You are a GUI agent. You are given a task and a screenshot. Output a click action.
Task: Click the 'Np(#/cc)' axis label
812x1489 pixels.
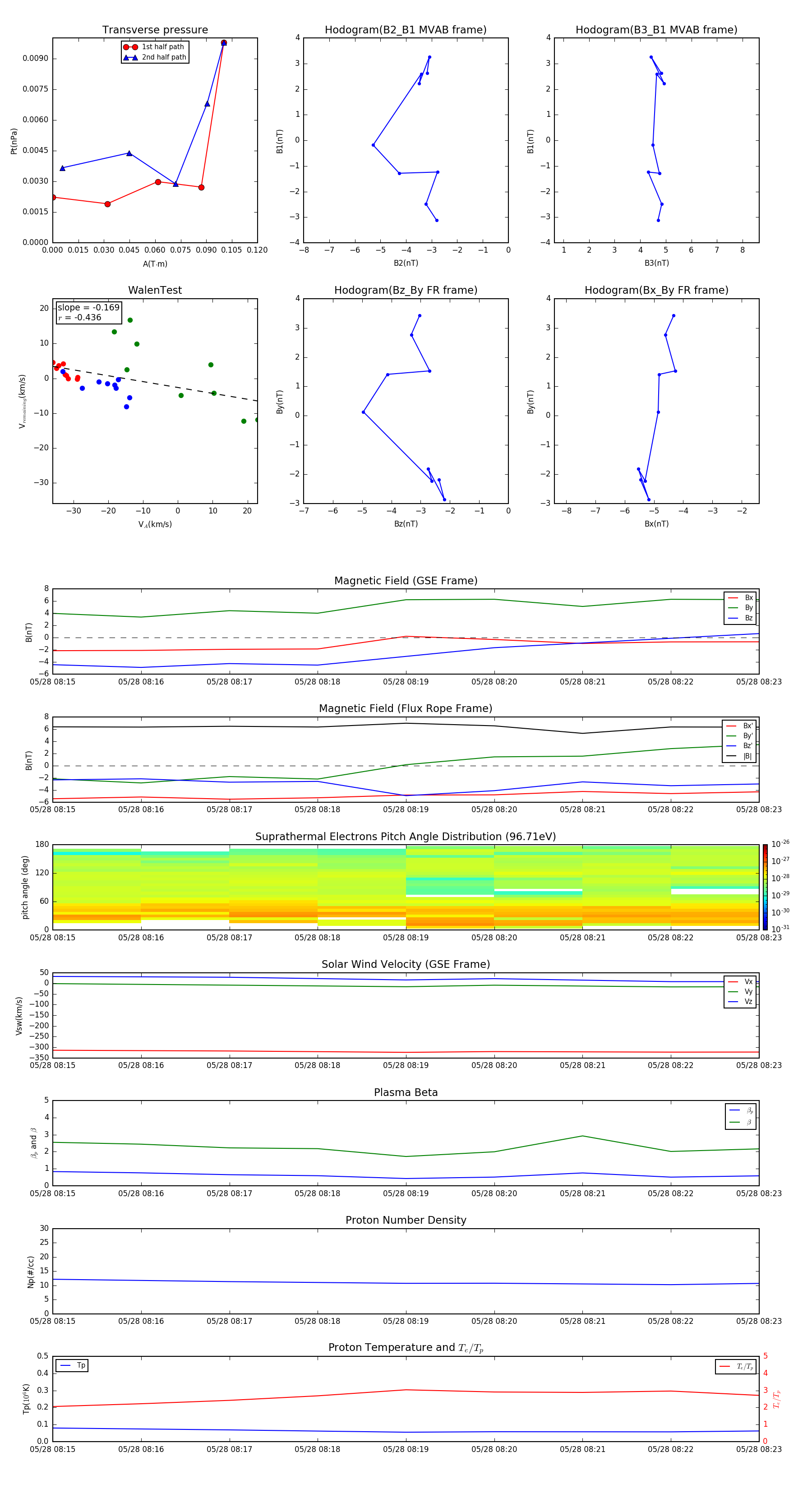click(31, 1272)
